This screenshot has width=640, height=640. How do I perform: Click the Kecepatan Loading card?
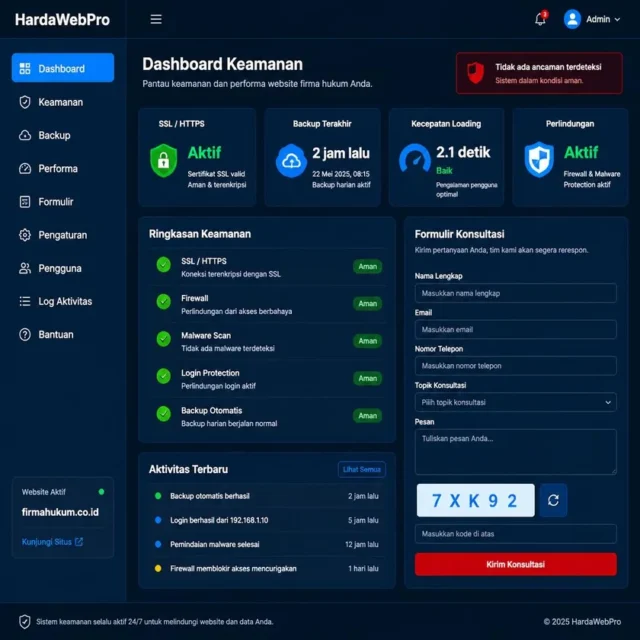pyautogui.click(x=446, y=157)
